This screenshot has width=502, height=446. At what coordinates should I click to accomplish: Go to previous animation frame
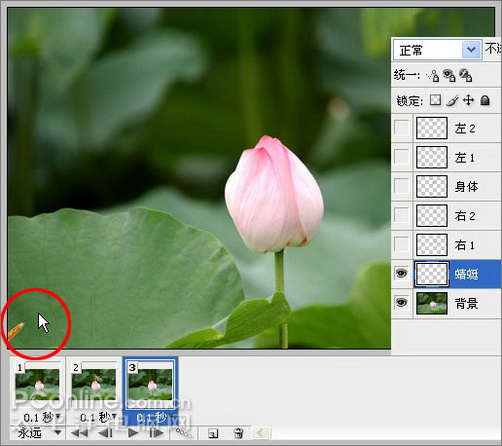tap(106, 433)
